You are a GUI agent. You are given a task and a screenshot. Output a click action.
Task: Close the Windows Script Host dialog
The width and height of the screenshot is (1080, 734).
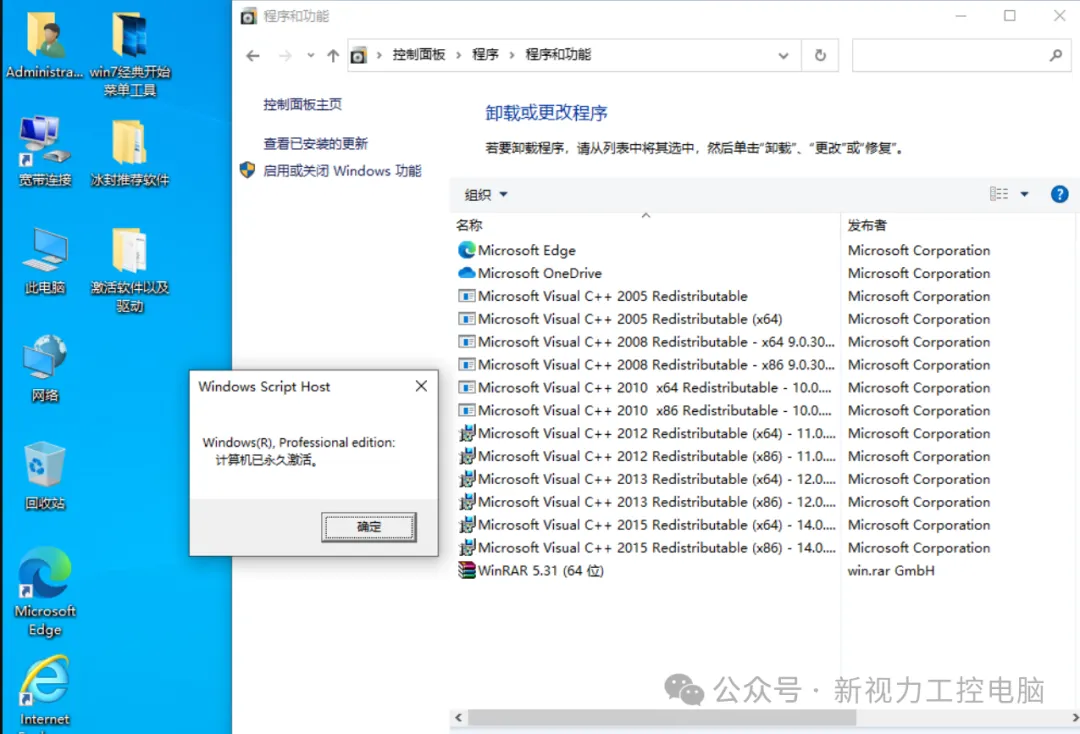point(422,386)
